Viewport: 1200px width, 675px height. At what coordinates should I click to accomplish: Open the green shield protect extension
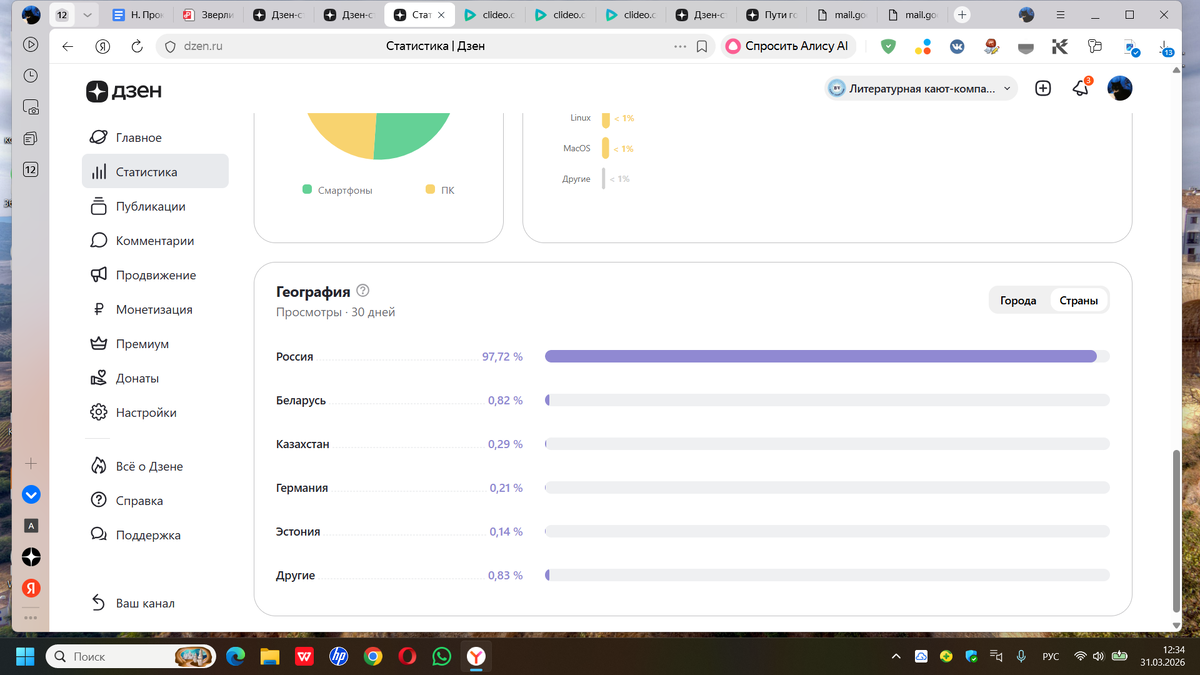point(888,46)
